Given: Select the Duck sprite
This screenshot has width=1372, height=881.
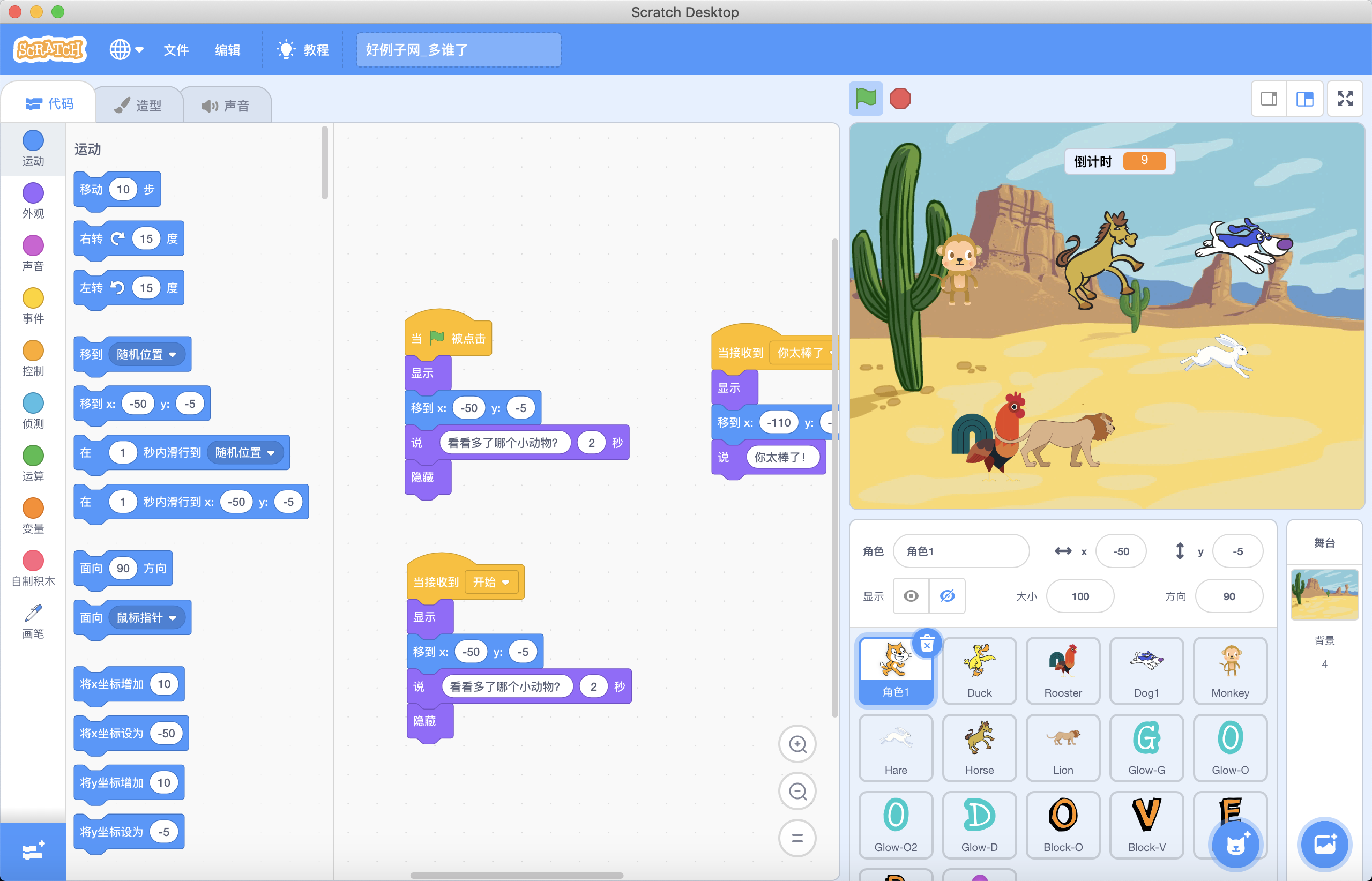Looking at the screenshot, I should coord(980,671).
